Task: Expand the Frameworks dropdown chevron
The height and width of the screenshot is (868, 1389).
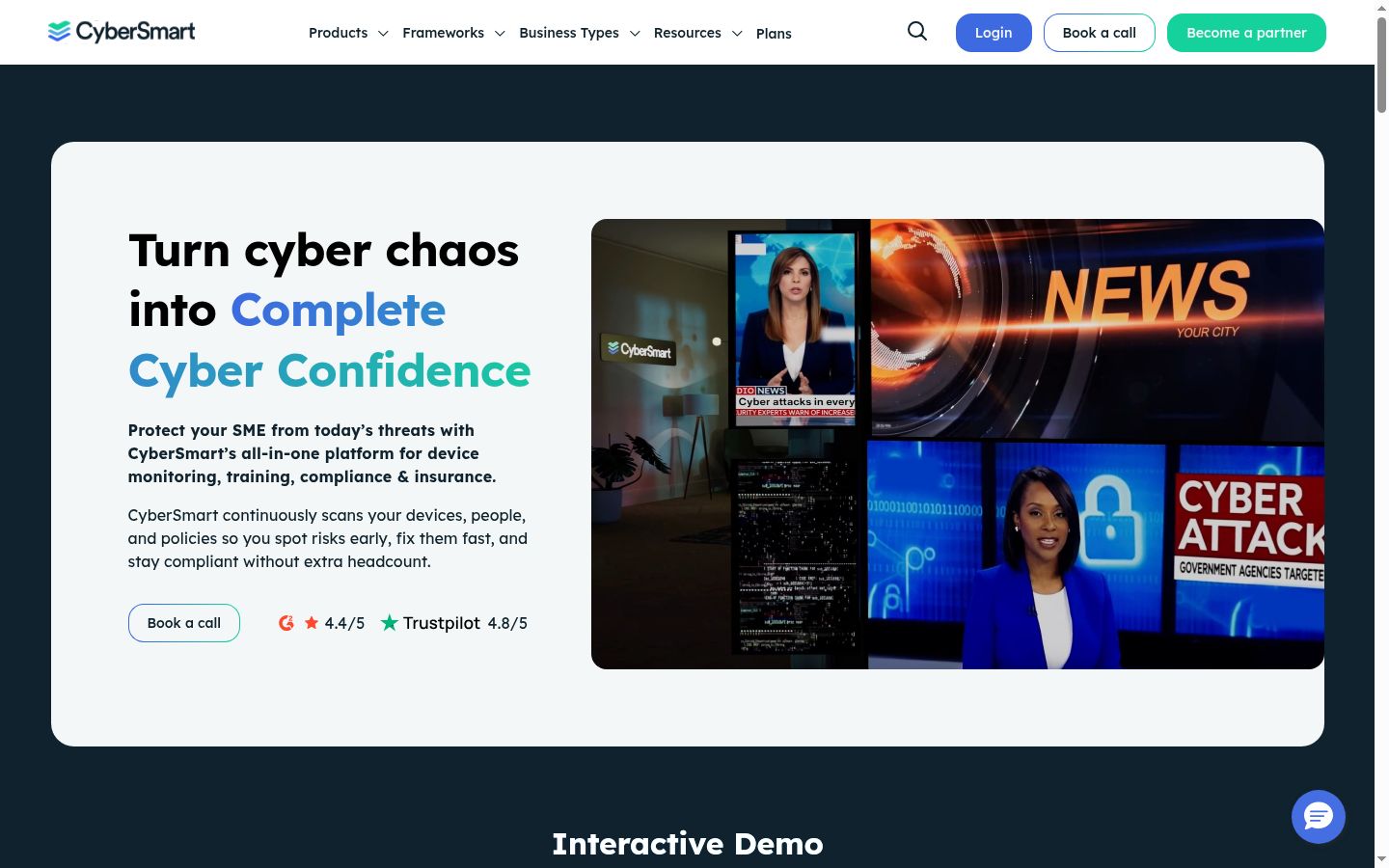Action: 500,34
